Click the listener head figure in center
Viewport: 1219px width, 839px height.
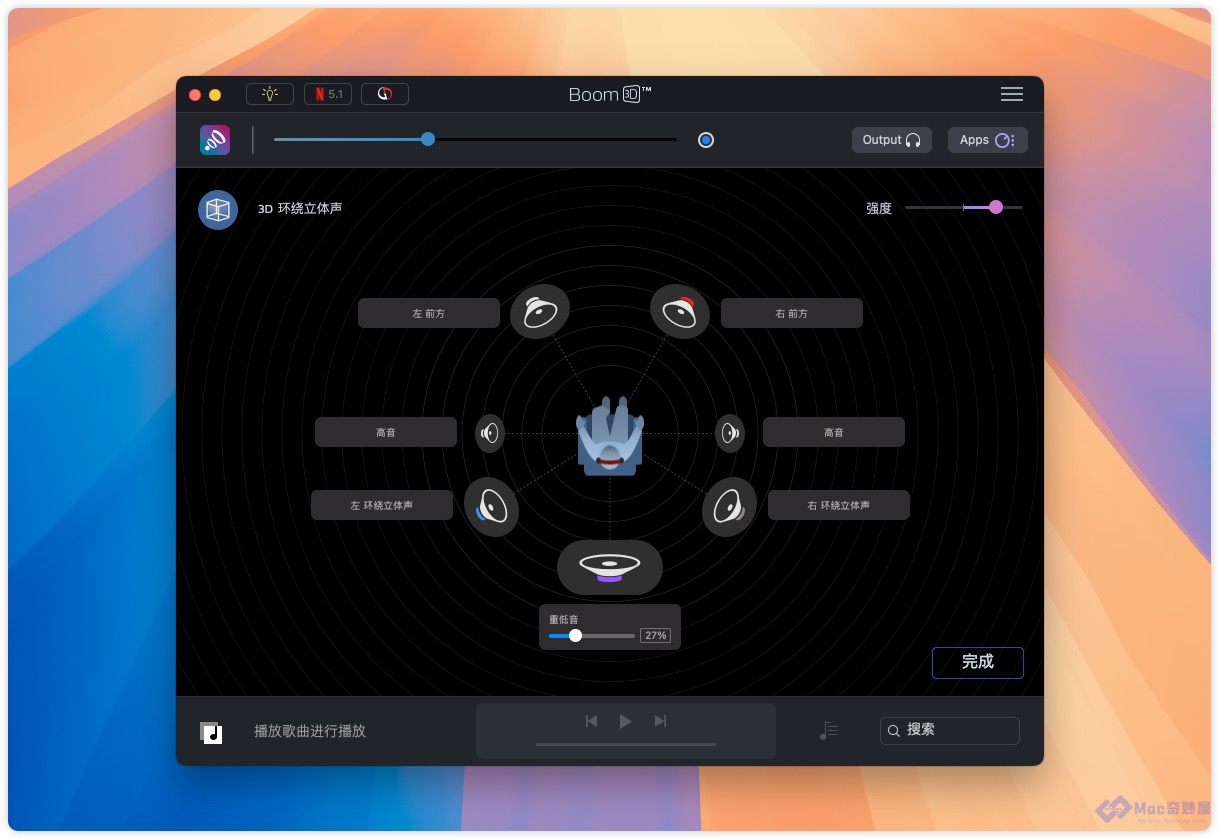tap(609, 436)
